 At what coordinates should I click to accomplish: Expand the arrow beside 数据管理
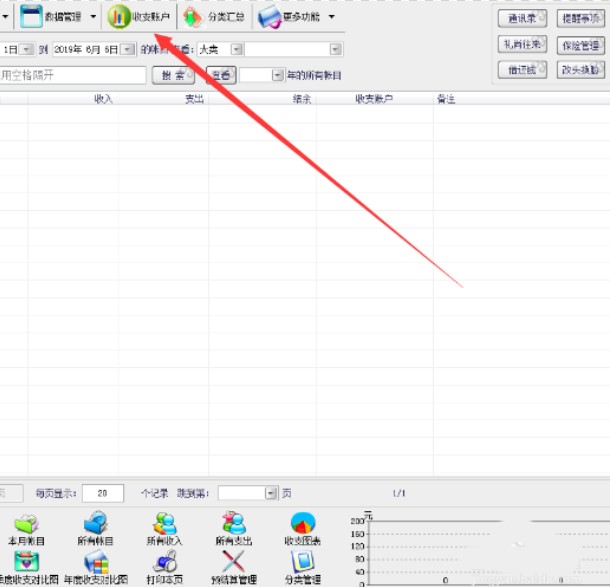pos(93,17)
